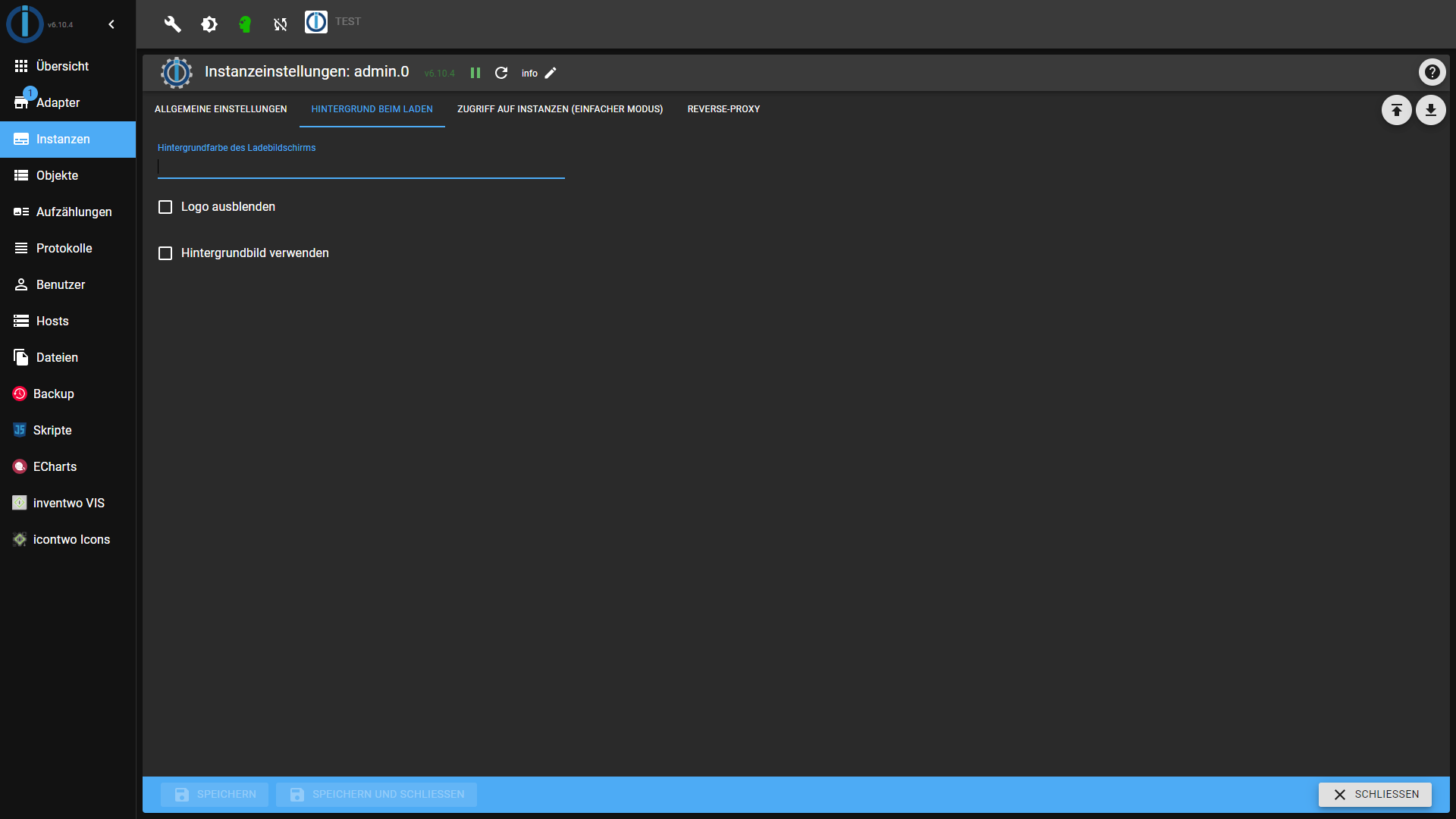Open Aufzählungen in the sidebar

tap(67, 212)
